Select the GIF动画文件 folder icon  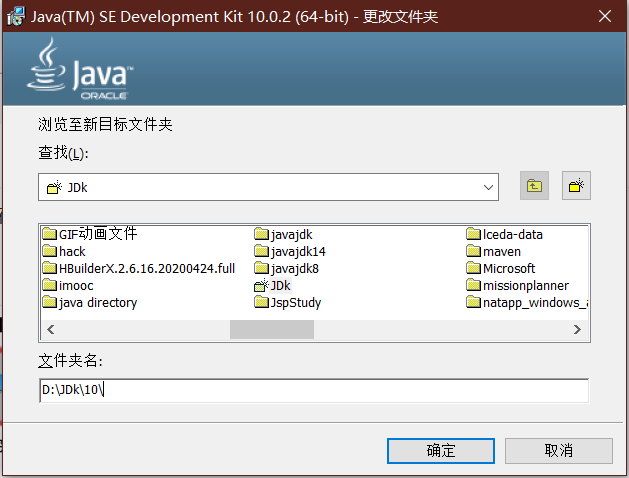(x=50, y=234)
